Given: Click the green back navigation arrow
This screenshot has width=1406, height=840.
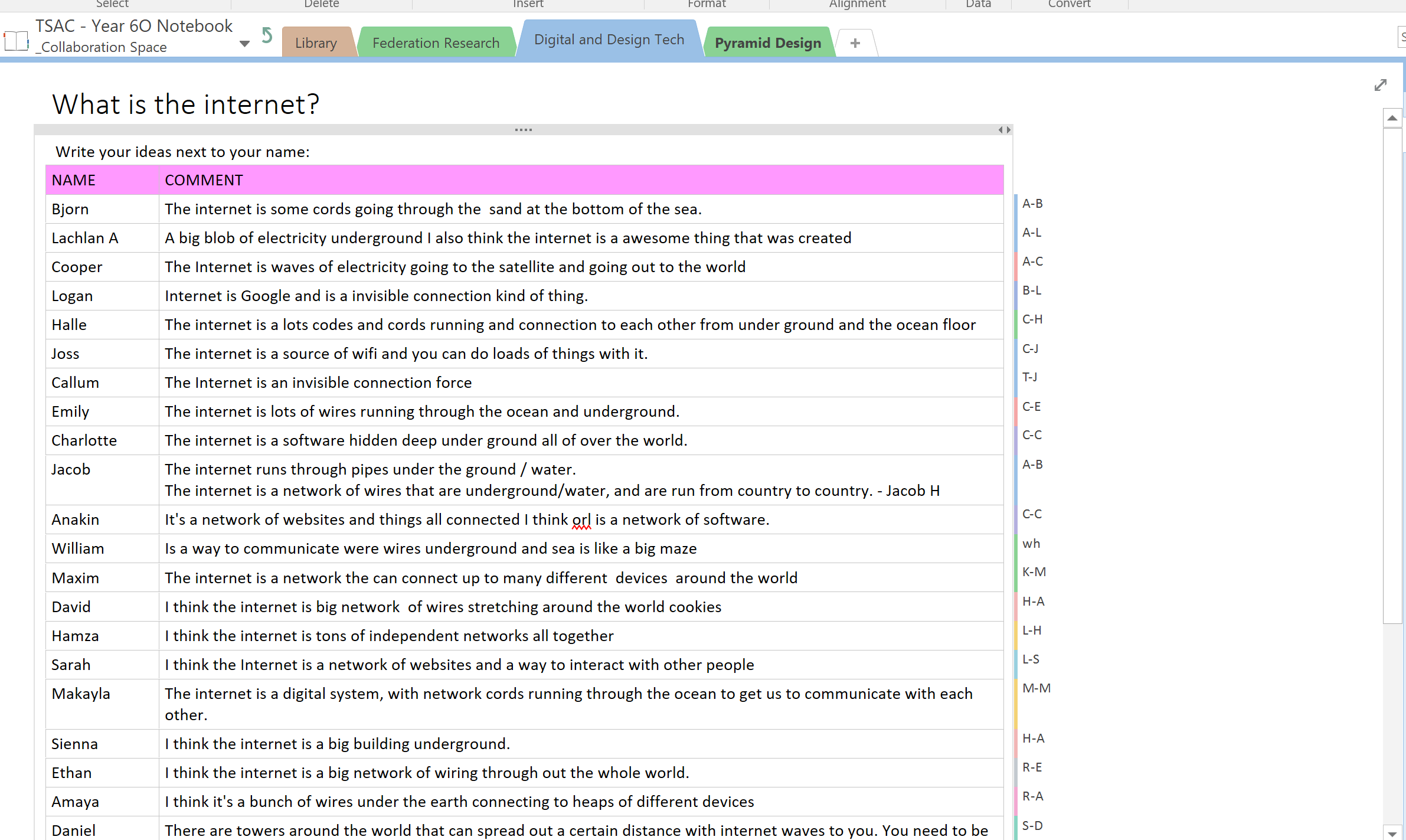Looking at the screenshot, I should (267, 35).
